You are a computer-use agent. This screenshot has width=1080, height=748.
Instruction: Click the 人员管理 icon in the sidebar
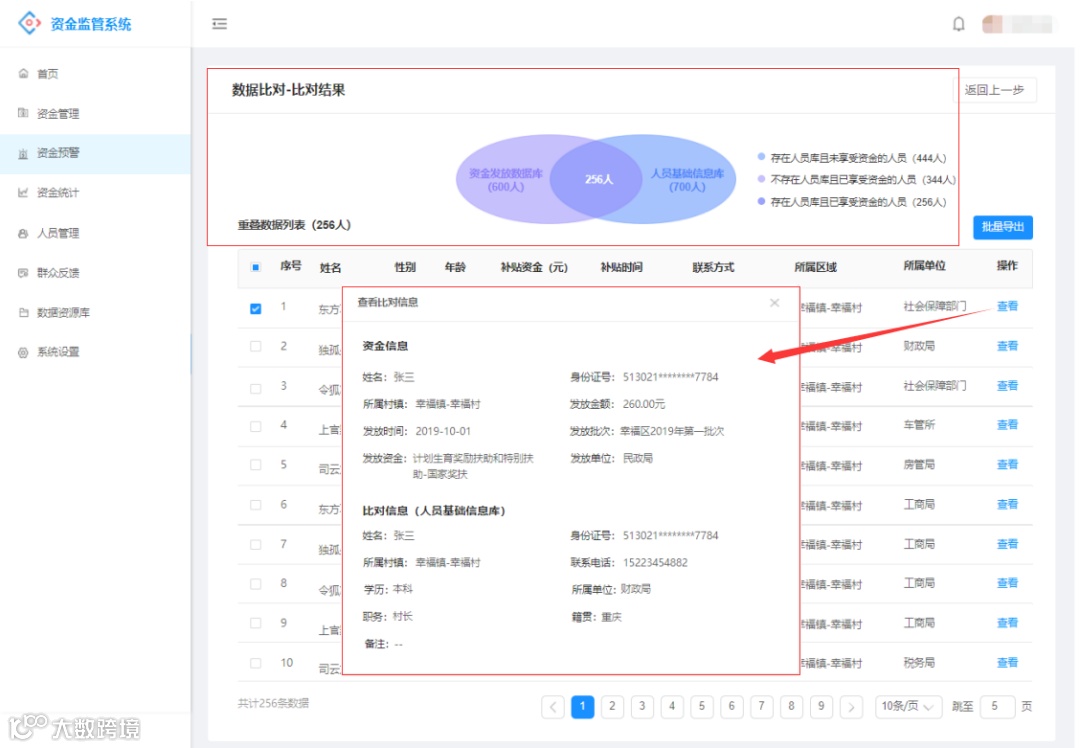click(x=23, y=233)
